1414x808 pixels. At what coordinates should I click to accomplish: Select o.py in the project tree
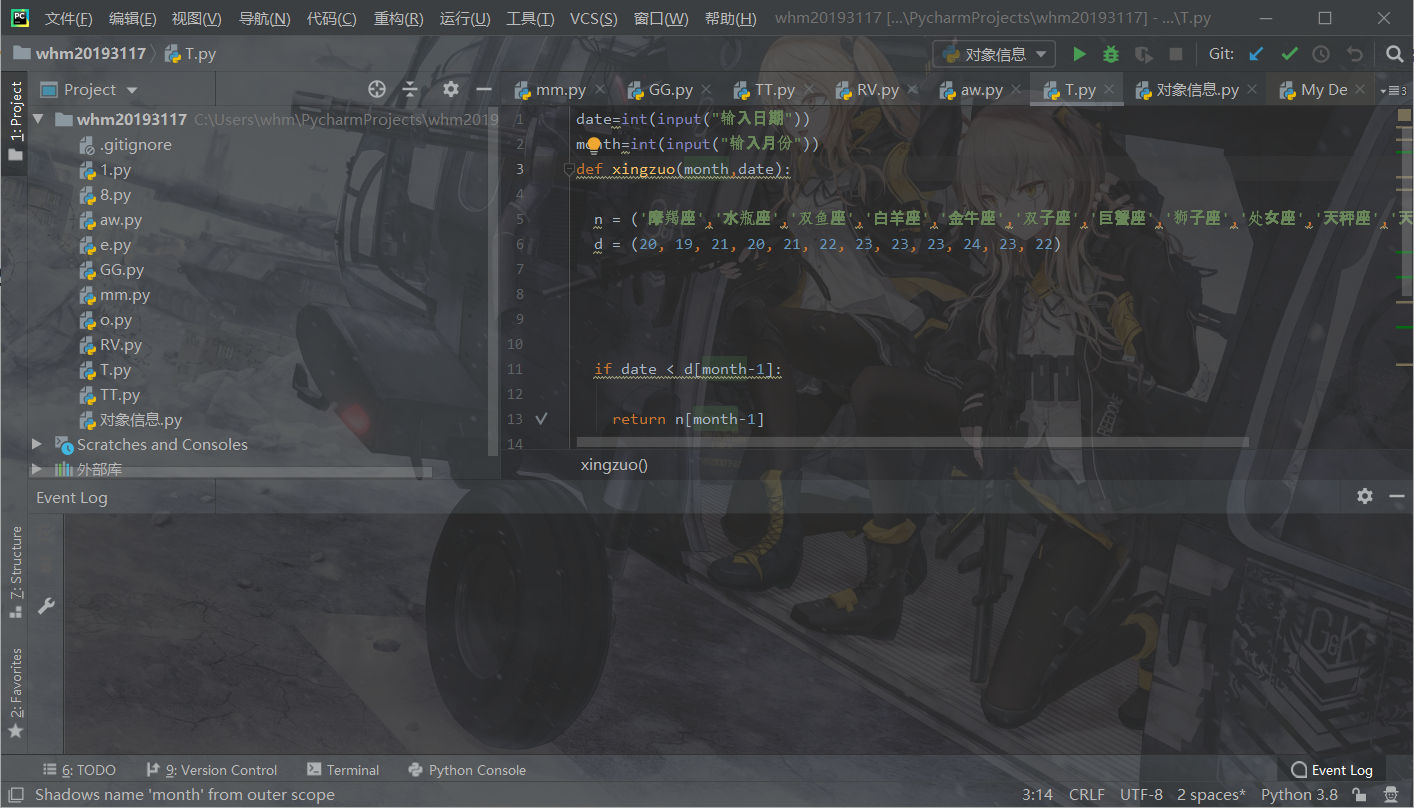point(116,320)
